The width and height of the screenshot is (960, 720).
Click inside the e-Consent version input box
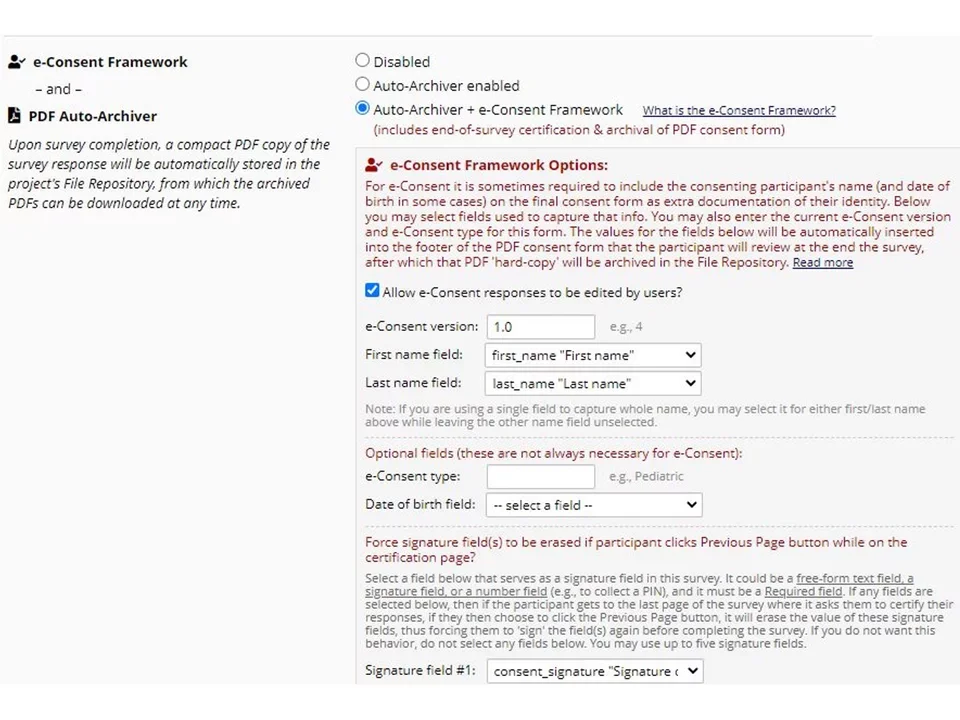coord(540,326)
